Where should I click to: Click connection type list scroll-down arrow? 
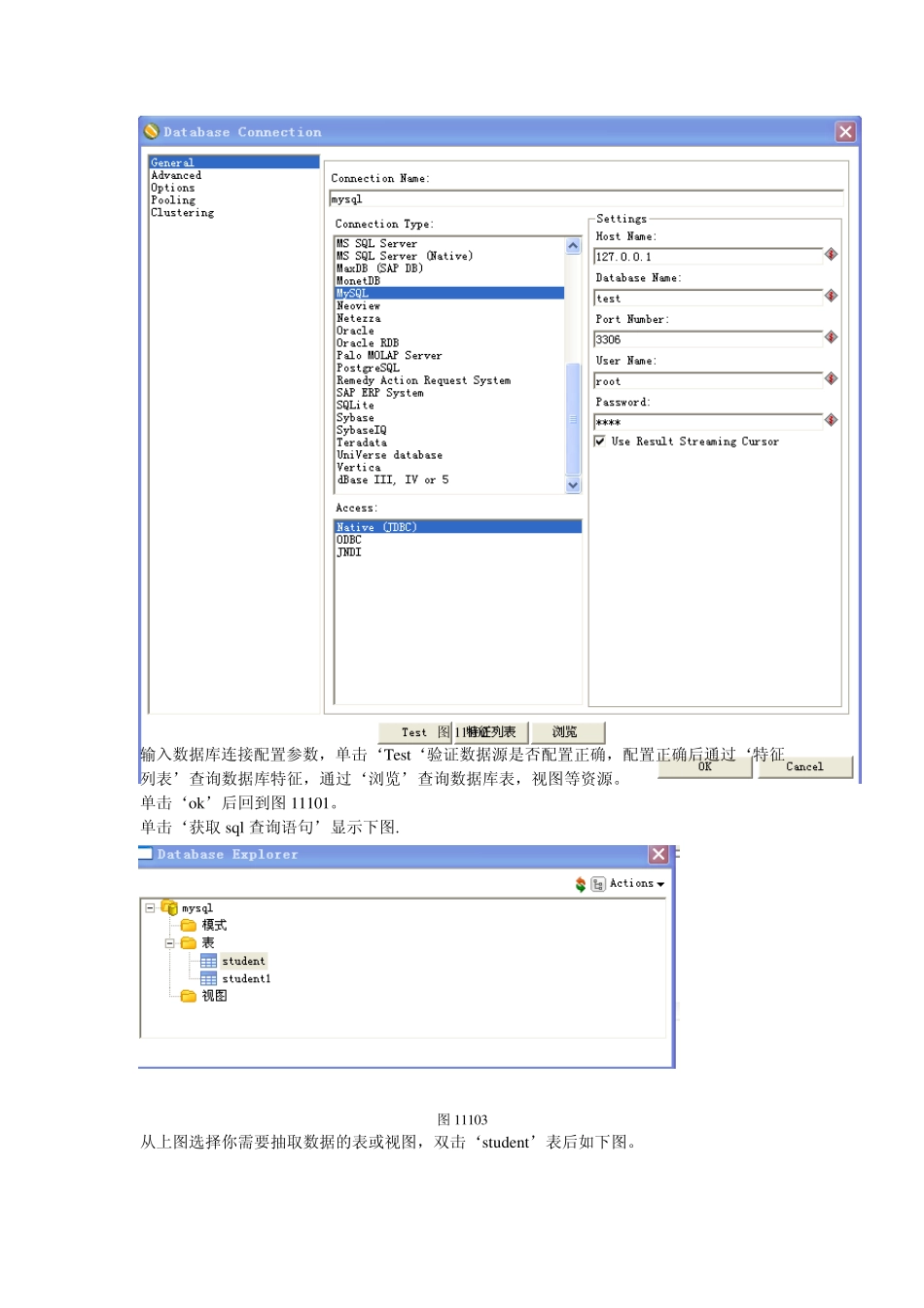[x=573, y=484]
